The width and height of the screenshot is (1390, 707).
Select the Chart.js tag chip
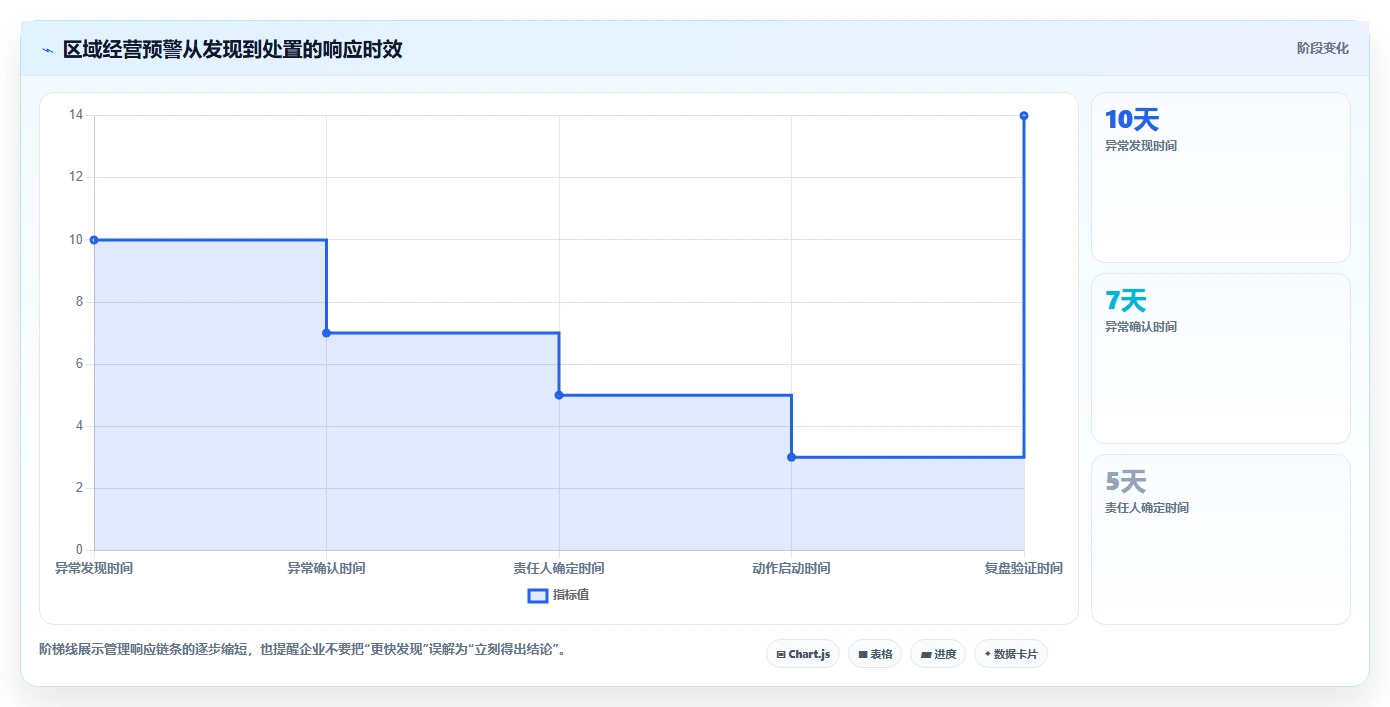click(x=803, y=654)
